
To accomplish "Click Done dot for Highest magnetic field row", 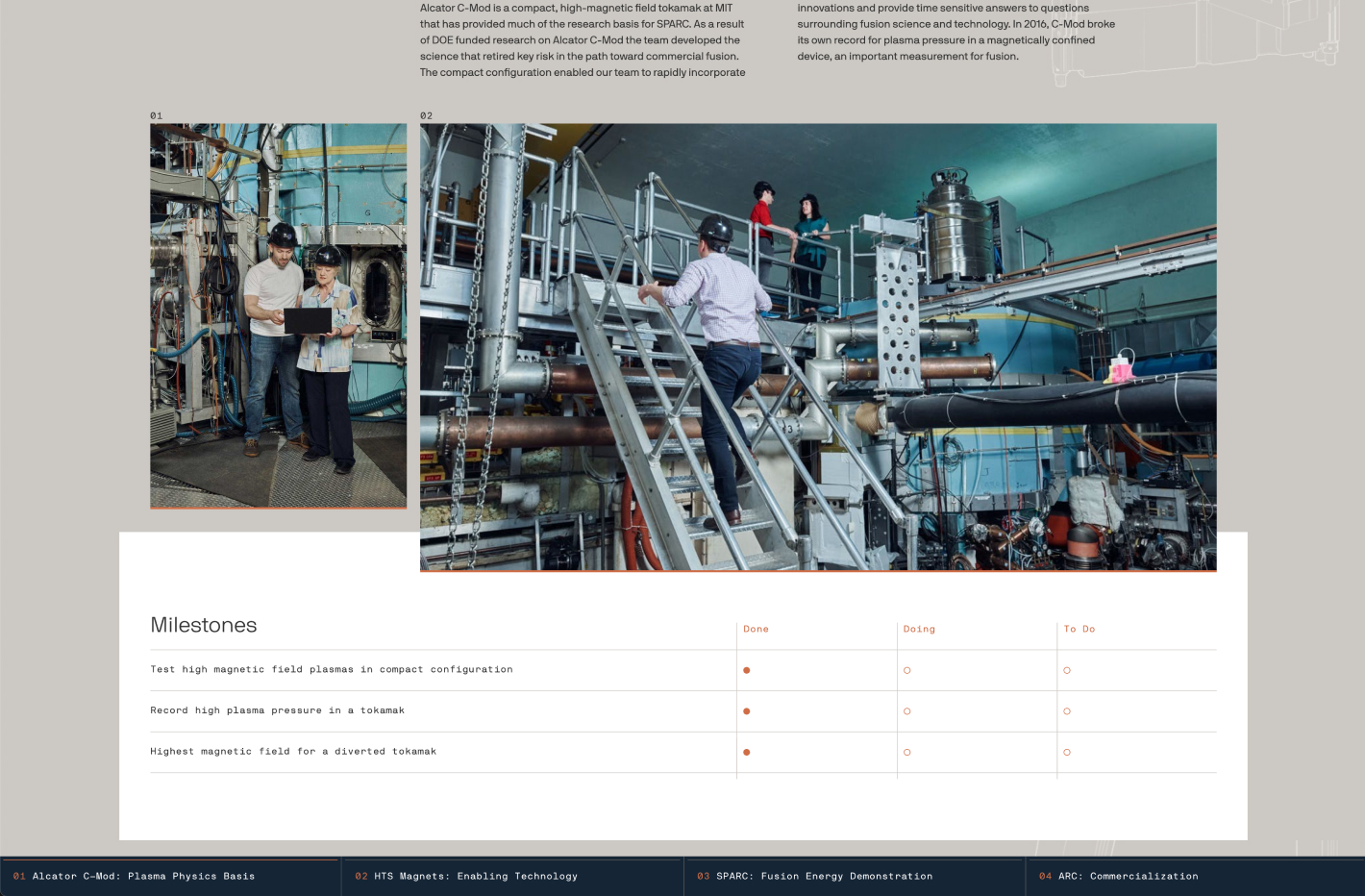I will pos(747,753).
